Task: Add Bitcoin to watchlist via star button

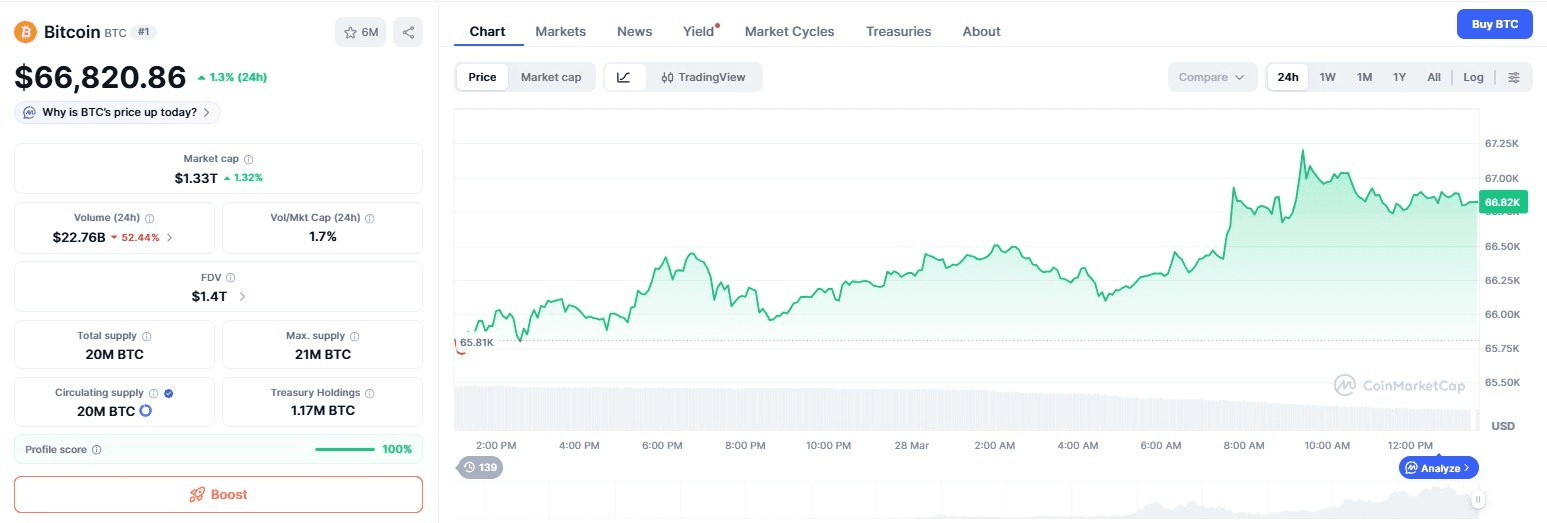Action: pyautogui.click(x=361, y=32)
